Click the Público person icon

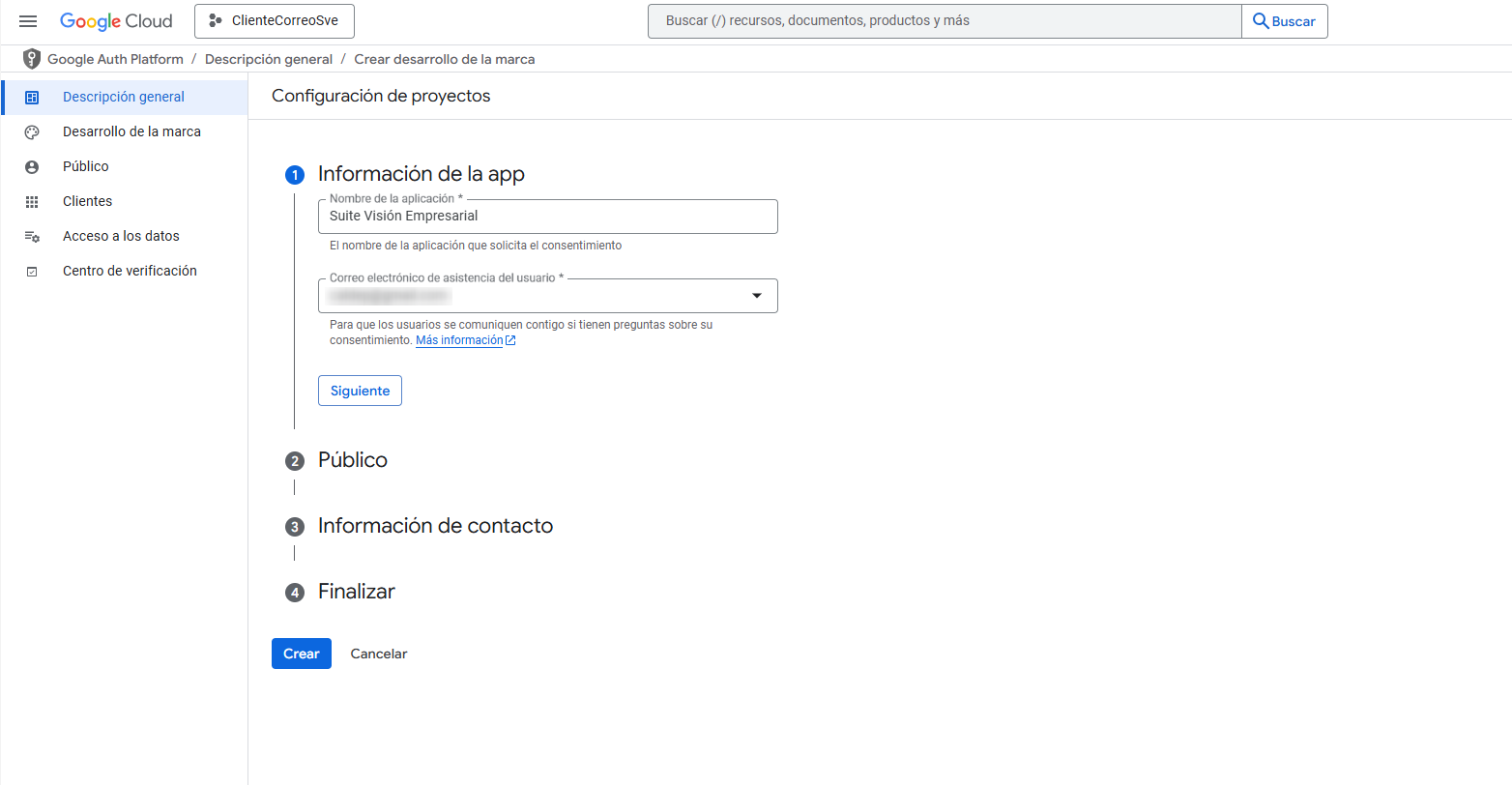tap(32, 167)
